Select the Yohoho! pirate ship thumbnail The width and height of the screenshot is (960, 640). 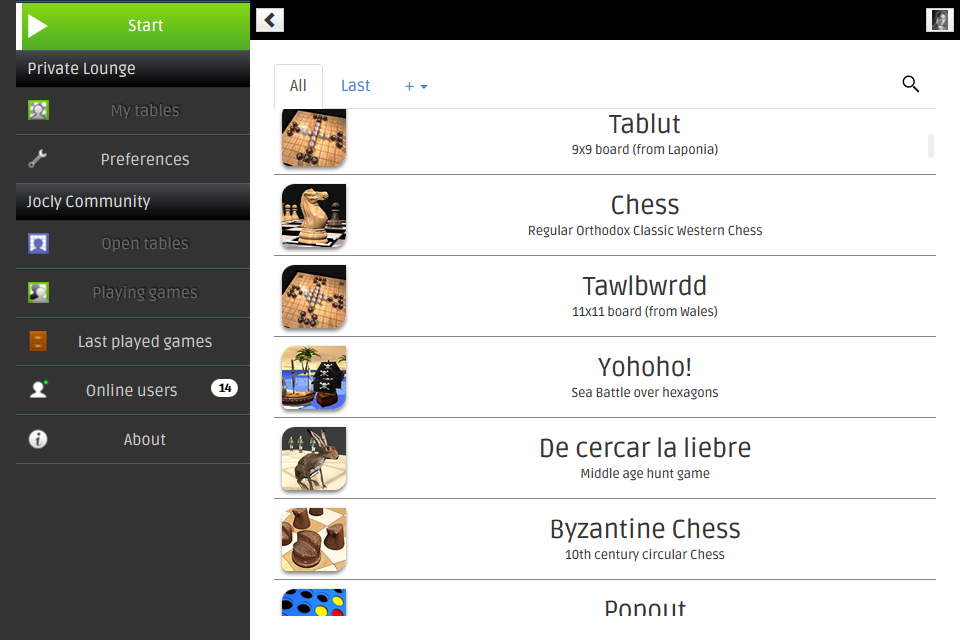(x=314, y=377)
